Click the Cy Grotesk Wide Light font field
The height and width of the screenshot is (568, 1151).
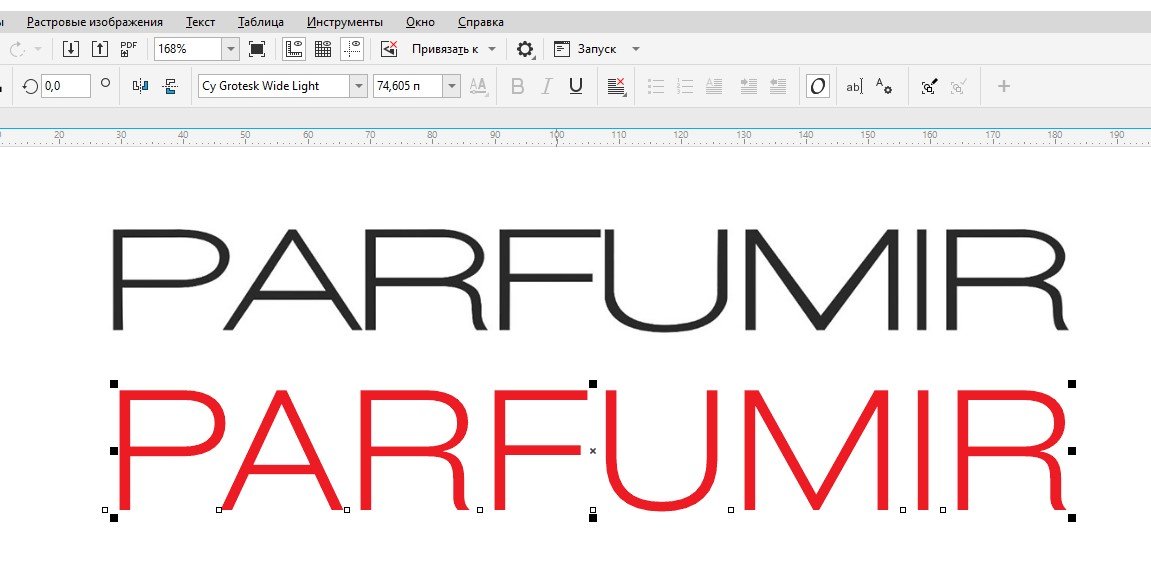[274, 86]
